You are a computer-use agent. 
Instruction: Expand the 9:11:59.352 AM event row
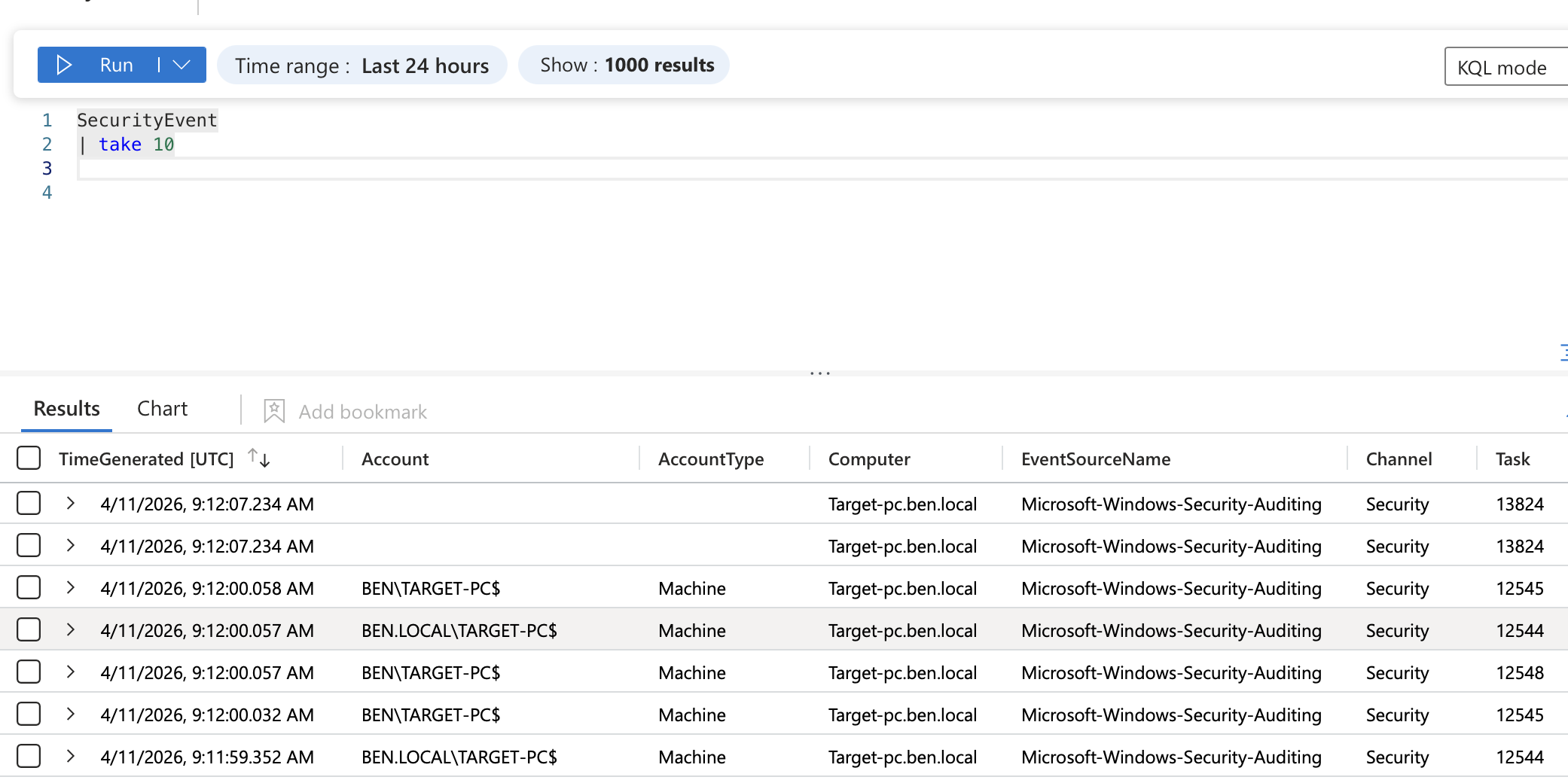(70, 757)
